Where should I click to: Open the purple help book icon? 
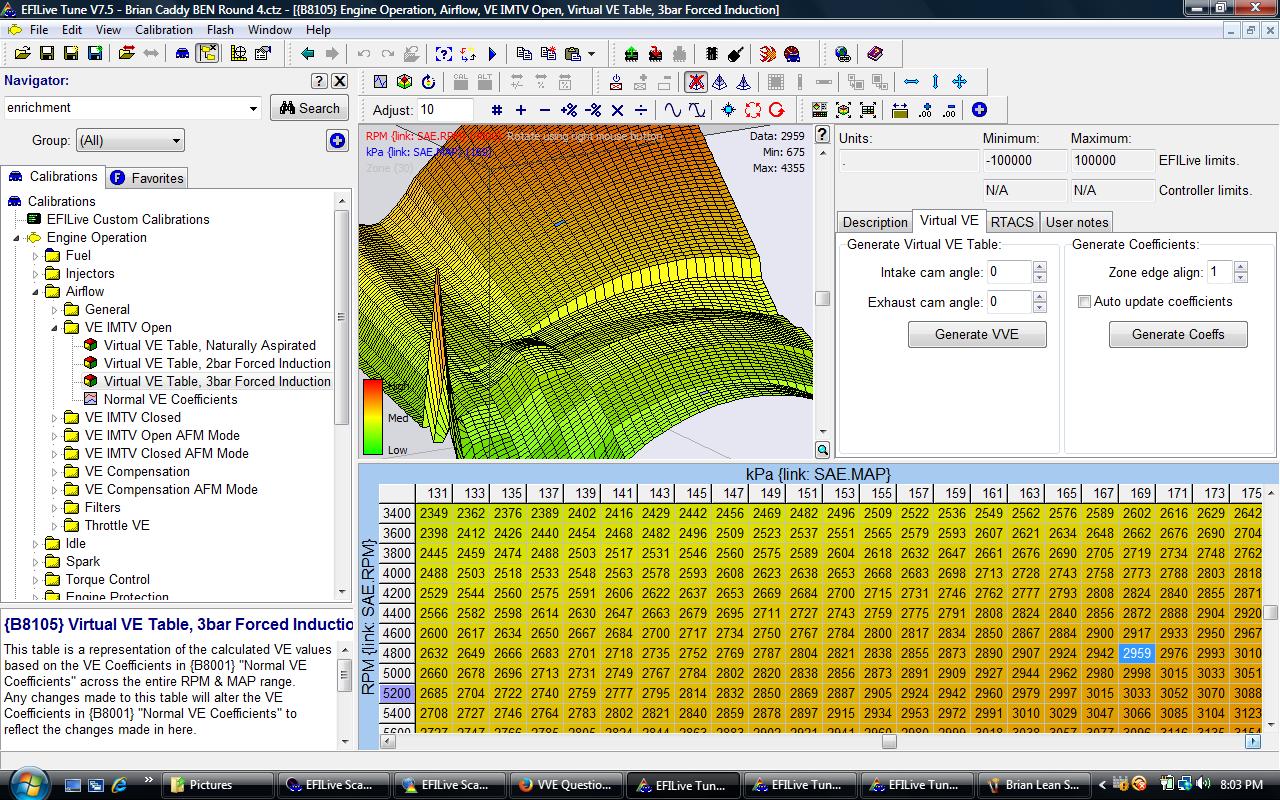(x=874, y=54)
